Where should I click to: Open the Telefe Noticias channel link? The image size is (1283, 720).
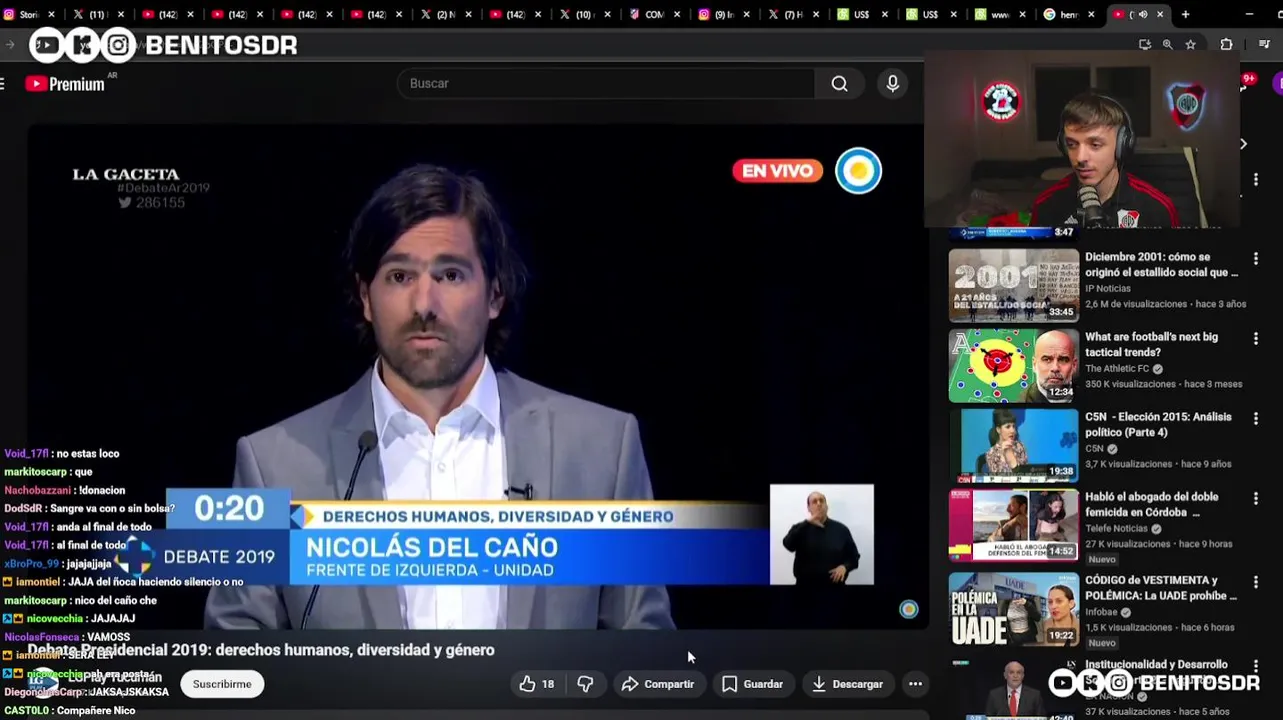click(1116, 528)
